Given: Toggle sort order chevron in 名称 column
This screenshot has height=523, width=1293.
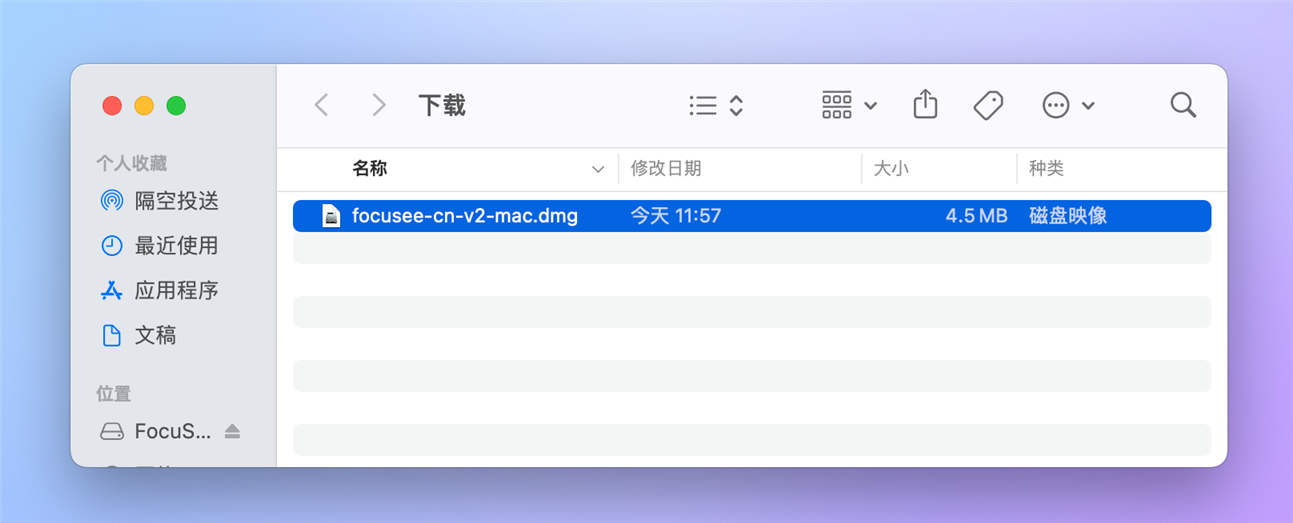Looking at the screenshot, I should [x=598, y=170].
